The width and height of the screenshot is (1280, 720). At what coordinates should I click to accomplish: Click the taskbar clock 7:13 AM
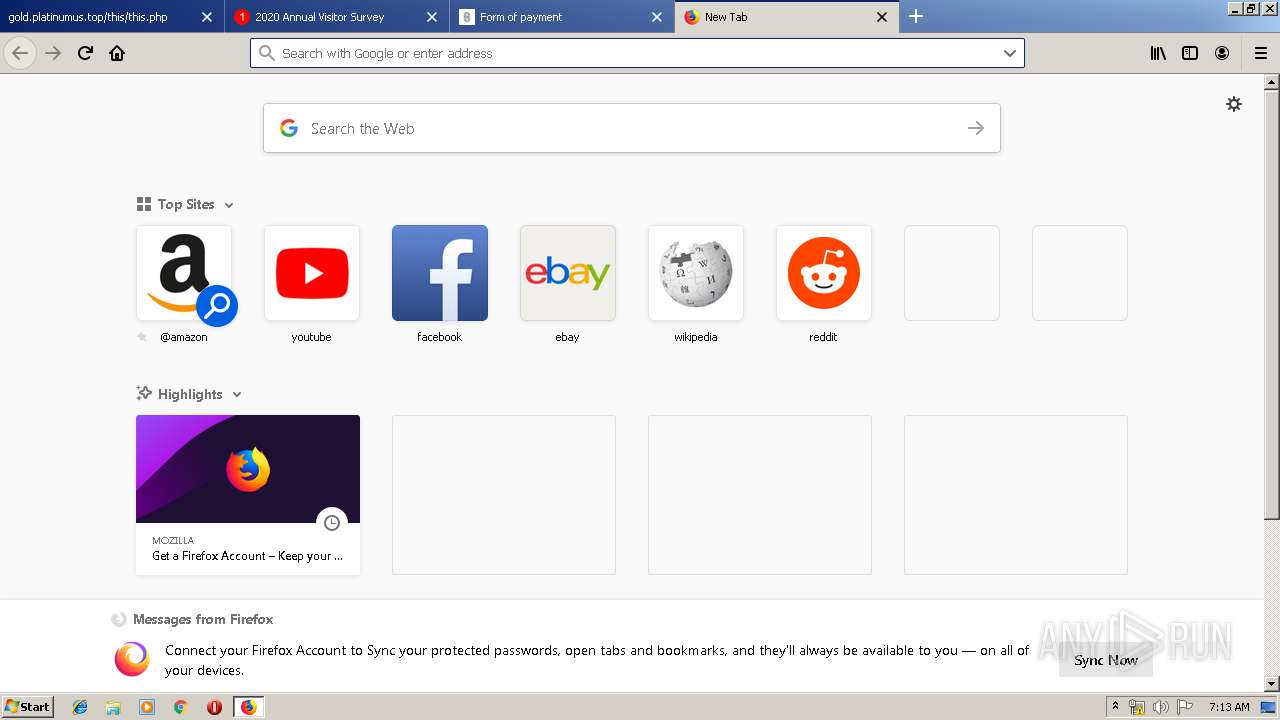pyautogui.click(x=1229, y=707)
